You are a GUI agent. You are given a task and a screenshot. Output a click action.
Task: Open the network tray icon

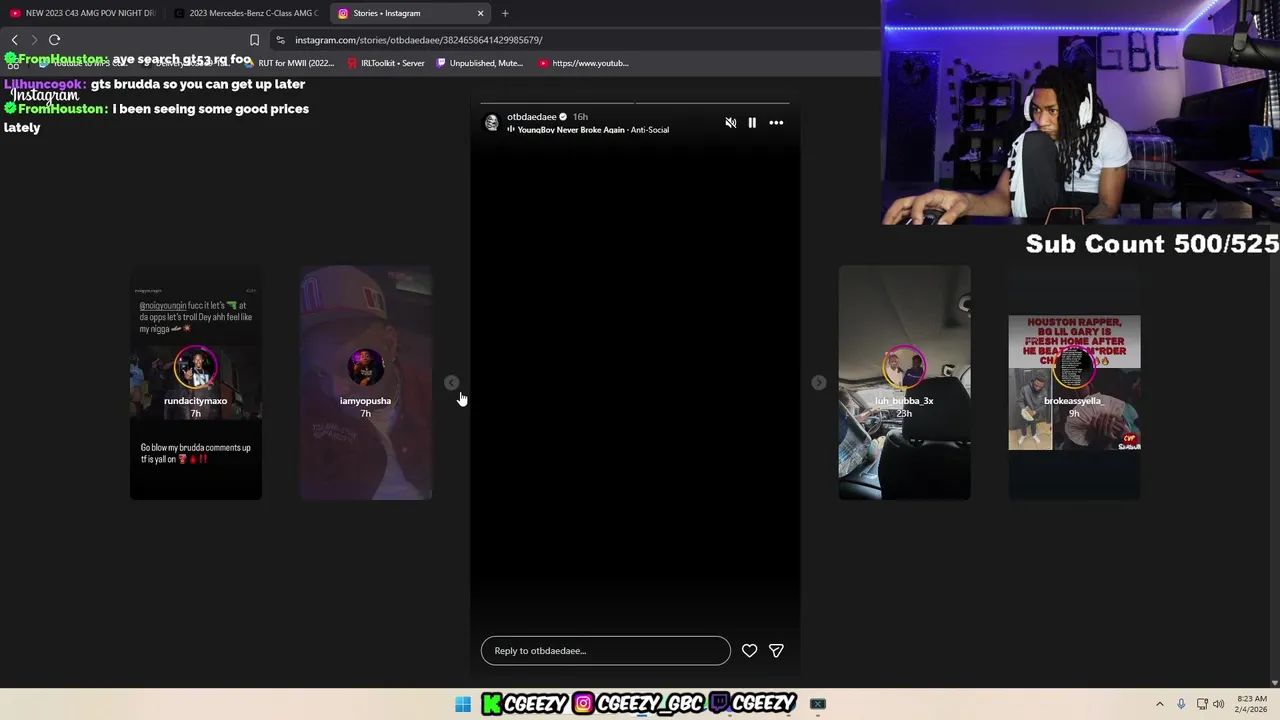coord(1202,704)
